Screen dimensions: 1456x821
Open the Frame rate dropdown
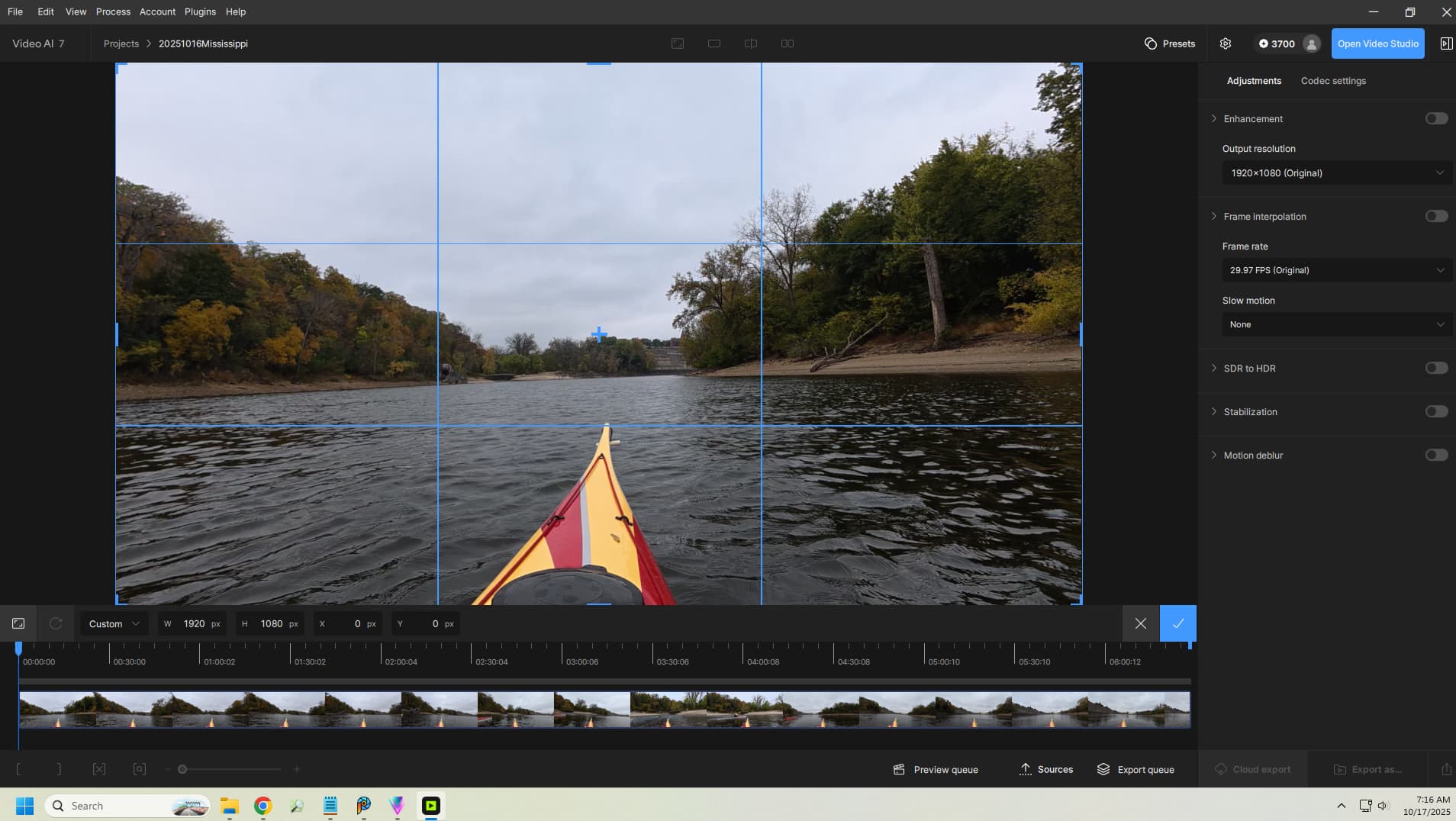coord(1336,270)
